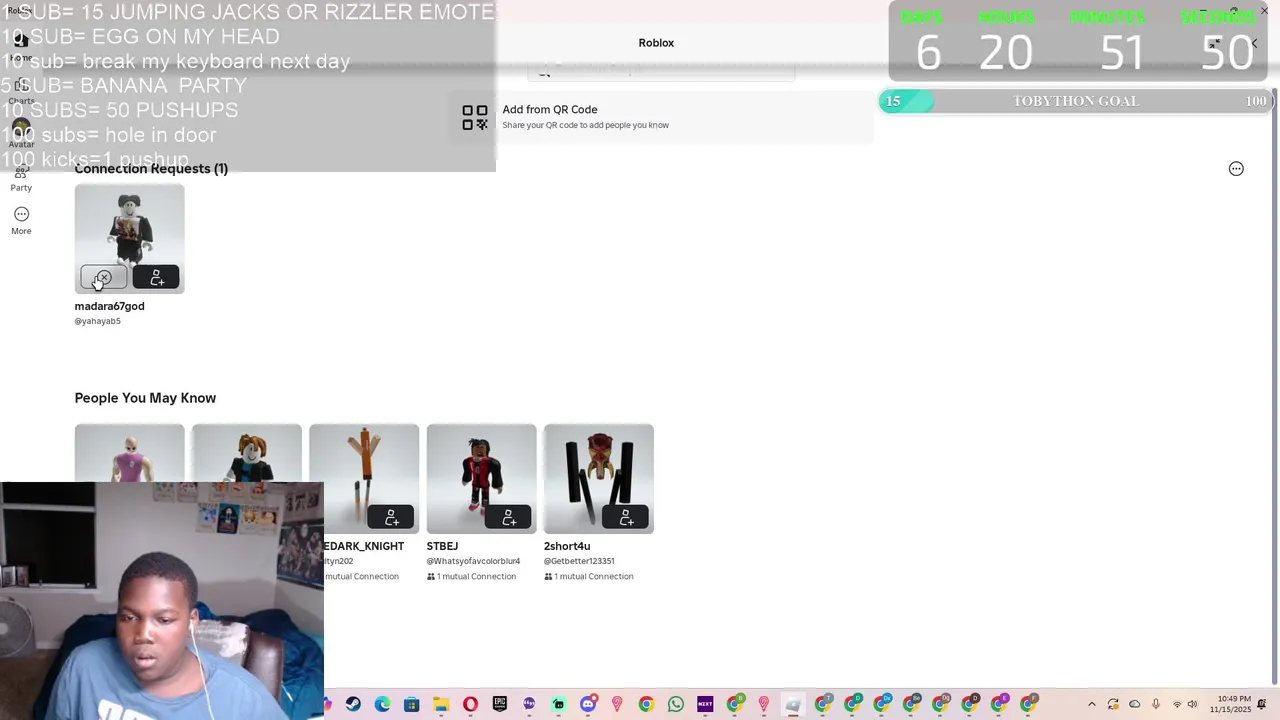Add 2short4u as a connection
Viewport: 1280px width, 720px height.
(625, 517)
